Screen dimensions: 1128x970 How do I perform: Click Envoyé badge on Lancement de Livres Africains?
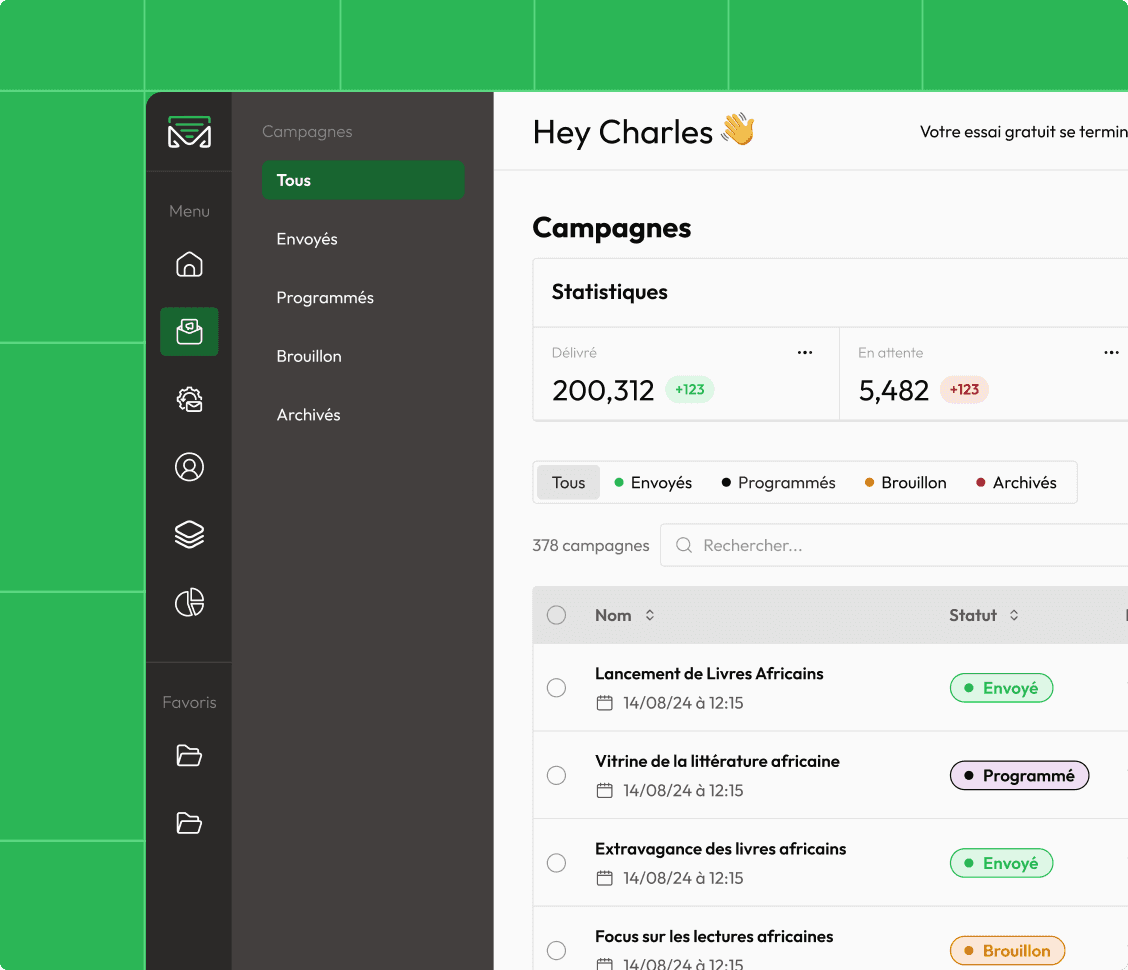(x=1001, y=688)
